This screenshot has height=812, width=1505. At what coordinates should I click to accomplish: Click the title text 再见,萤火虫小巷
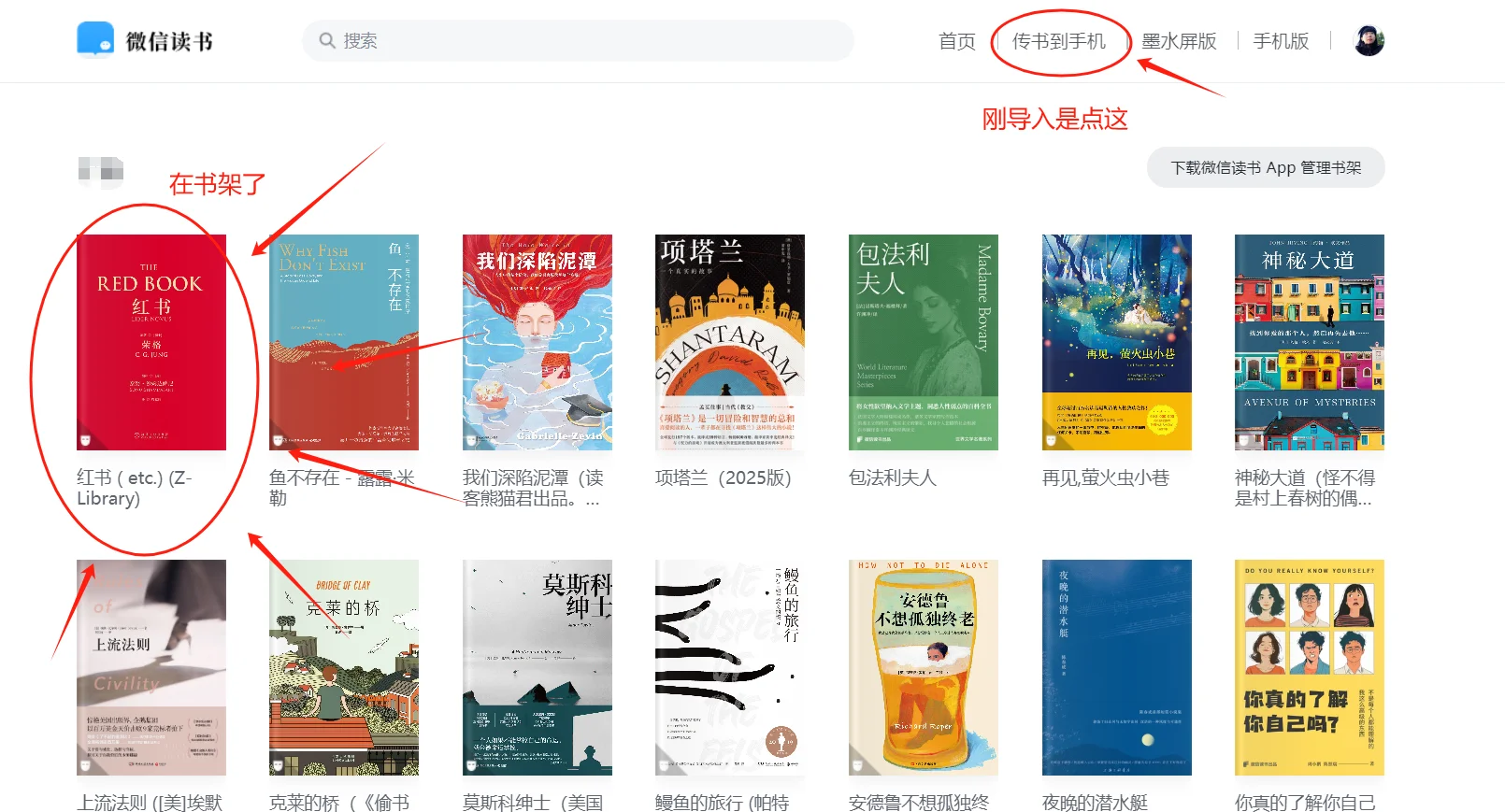tap(1106, 477)
